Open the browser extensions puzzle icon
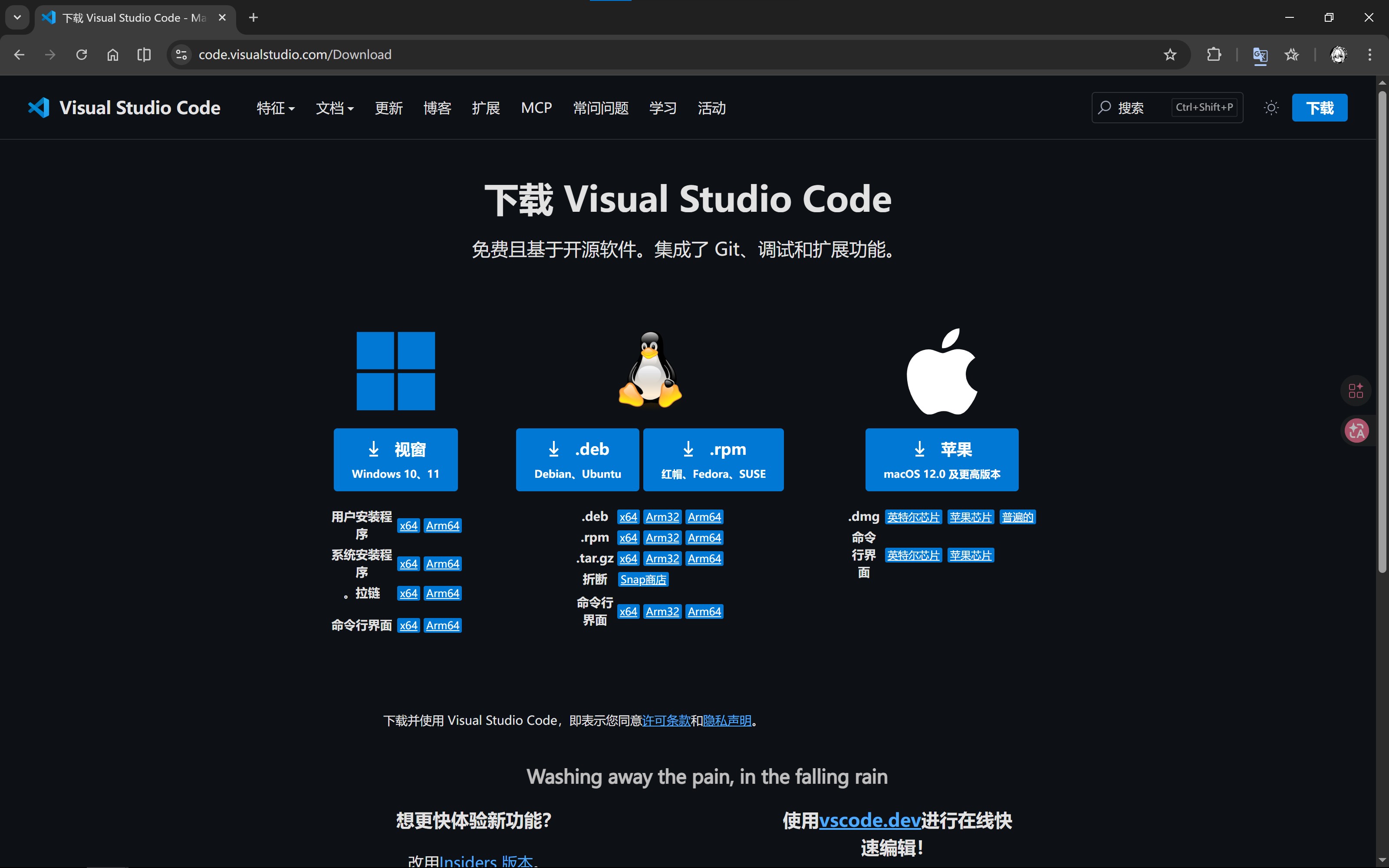The width and height of the screenshot is (1389, 868). point(1214,55)
